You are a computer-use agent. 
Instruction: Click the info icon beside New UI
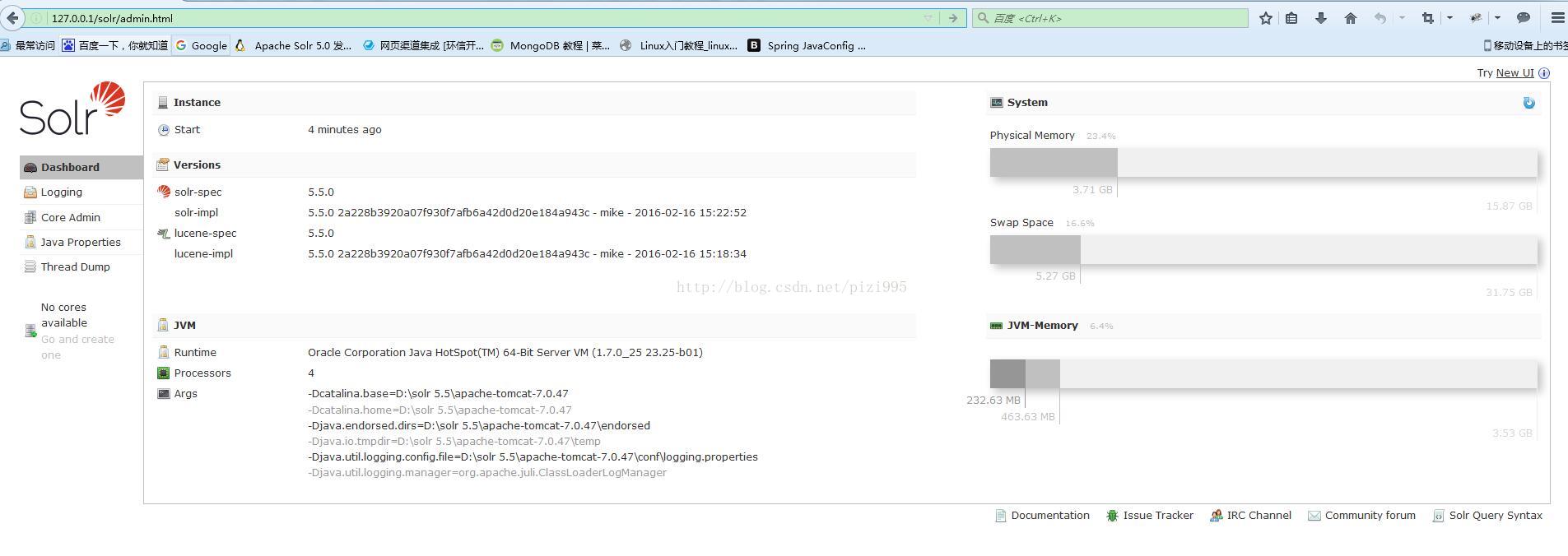(x=1544, y=73)
